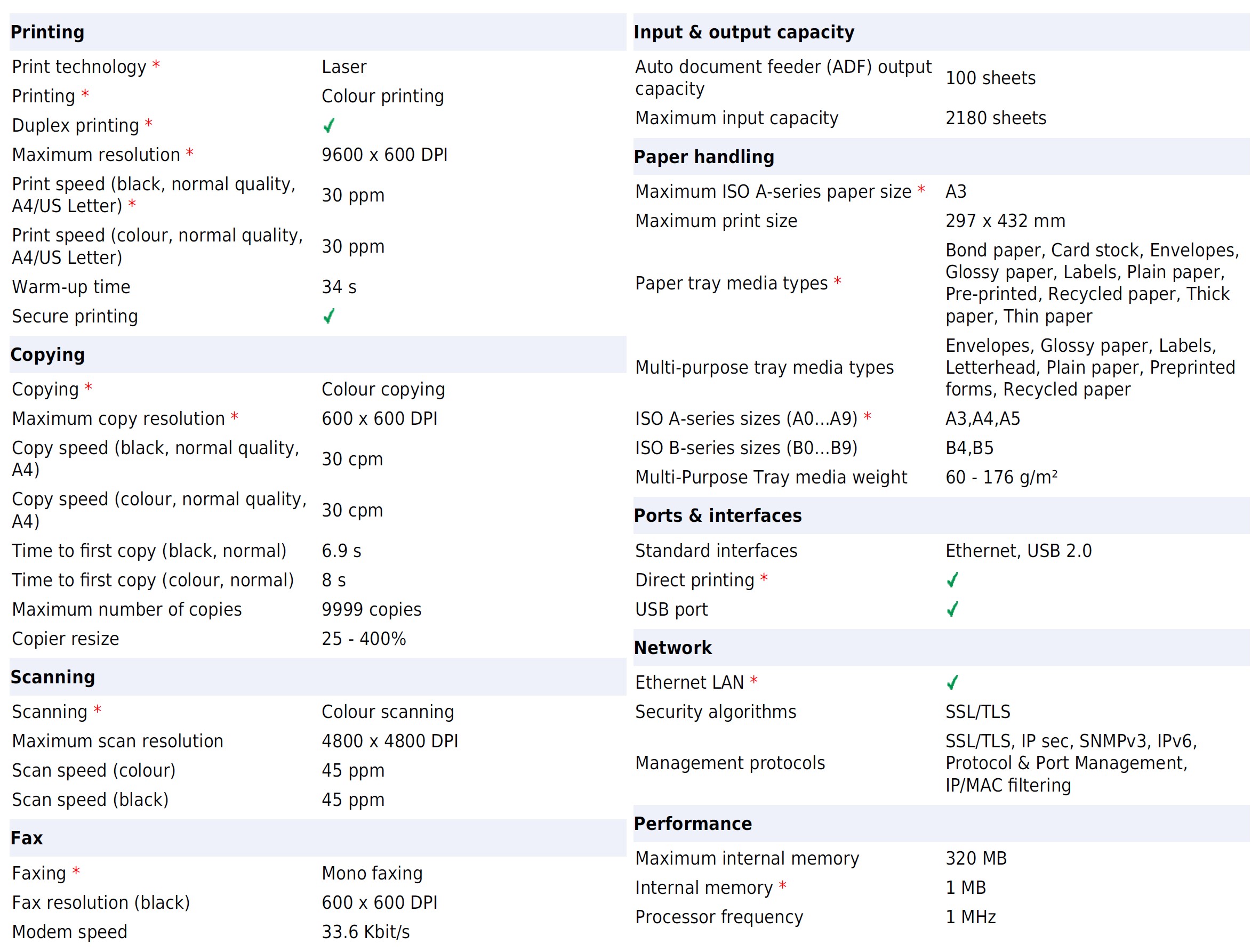This screenshot has height=952, width=1251.
Task: Select the Printing section header
Action: (47, 33)
